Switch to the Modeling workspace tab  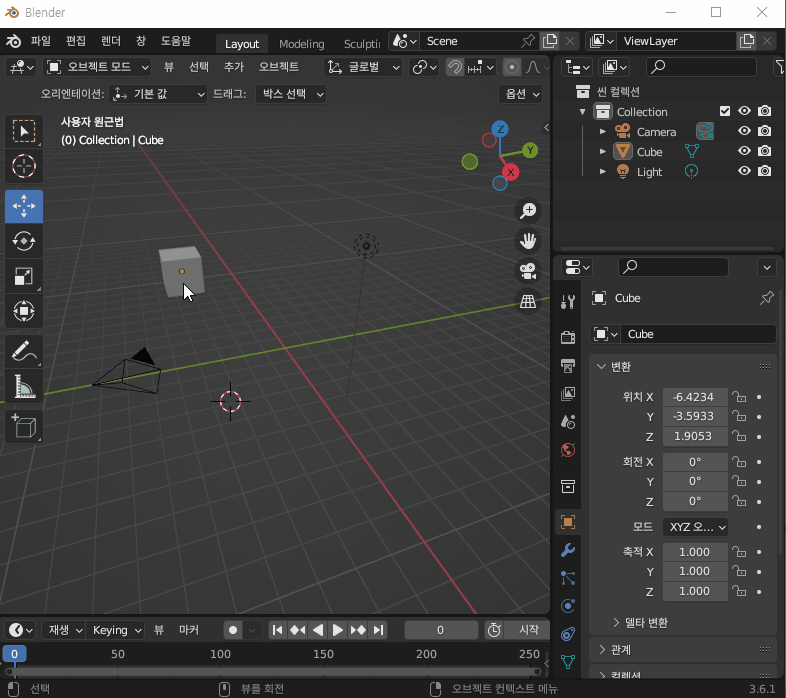point(301,44)
